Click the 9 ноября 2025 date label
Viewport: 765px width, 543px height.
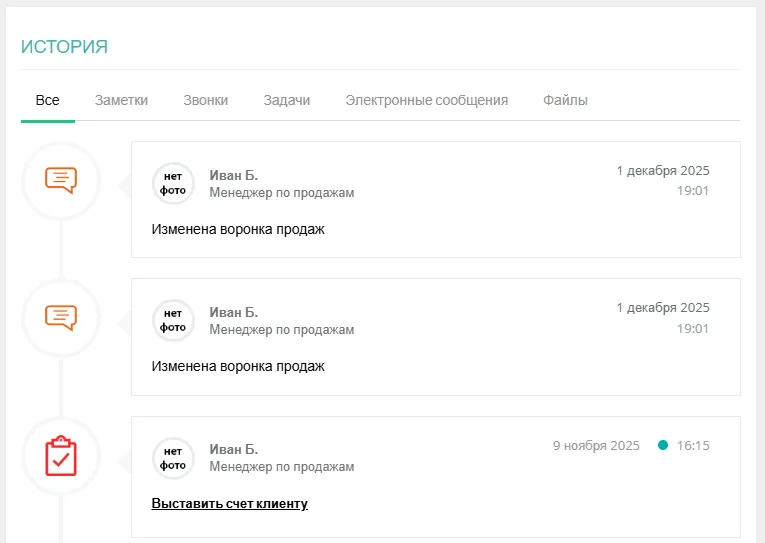[595, 445]
